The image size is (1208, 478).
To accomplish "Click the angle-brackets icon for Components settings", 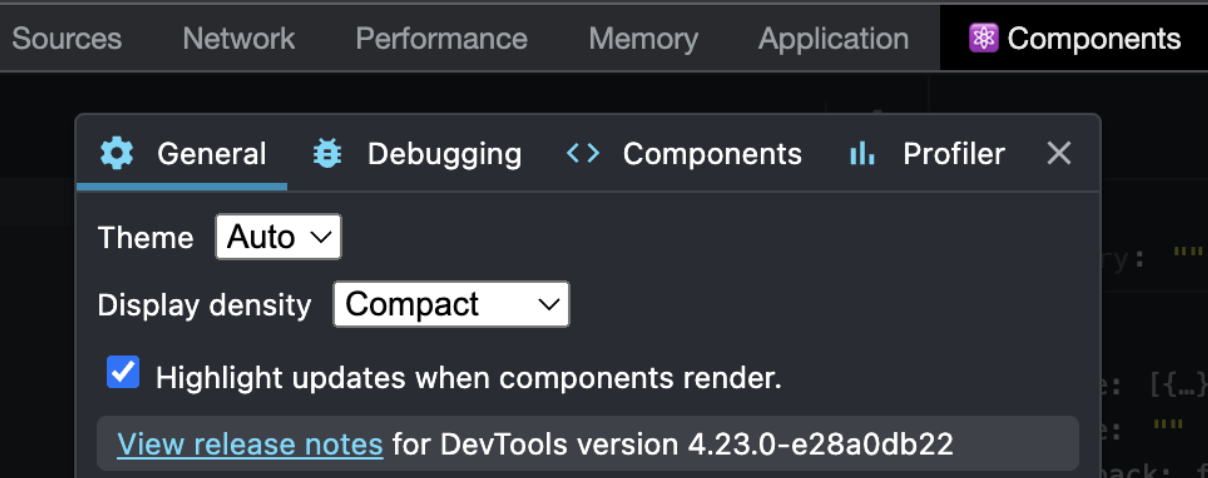I will click(583, 153).
